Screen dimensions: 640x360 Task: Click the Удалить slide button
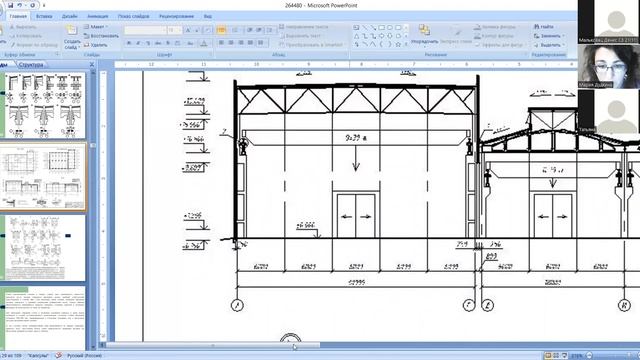pyautogui.click(x=96, y=45)
